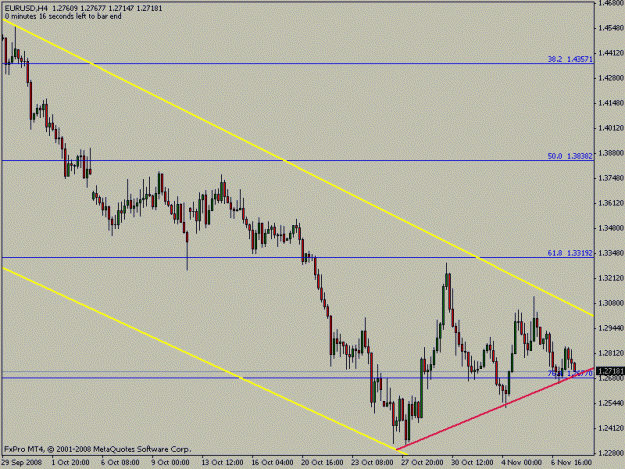Click the EURUSD,H4 symbol title text
The height and width of the screenshot is (469, 625).
pos(26,8)
